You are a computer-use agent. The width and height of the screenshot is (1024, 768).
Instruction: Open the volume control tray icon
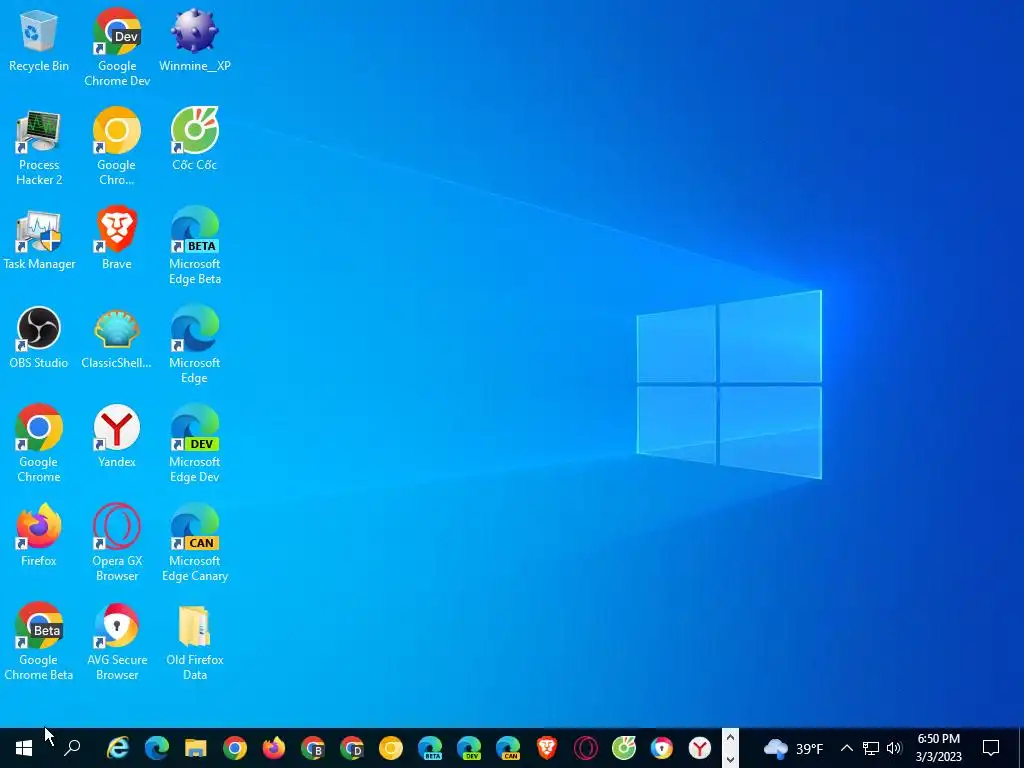pyautogui.click(x=894, y=748)
